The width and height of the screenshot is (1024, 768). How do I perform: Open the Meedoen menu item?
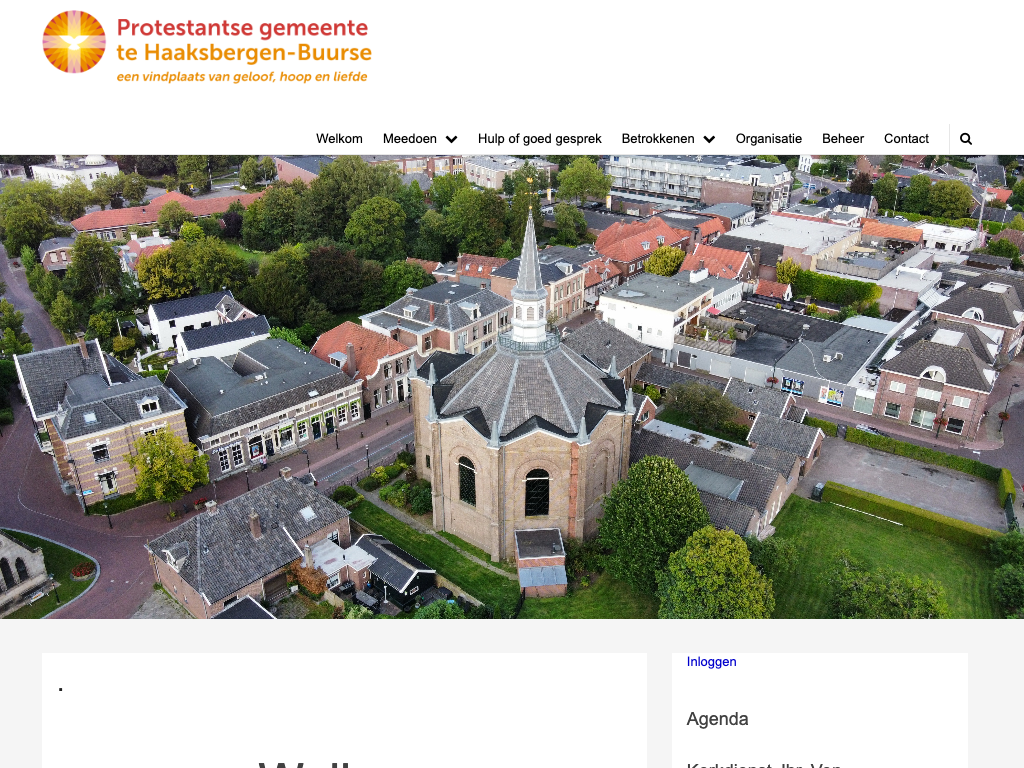(x=410, y=139)
